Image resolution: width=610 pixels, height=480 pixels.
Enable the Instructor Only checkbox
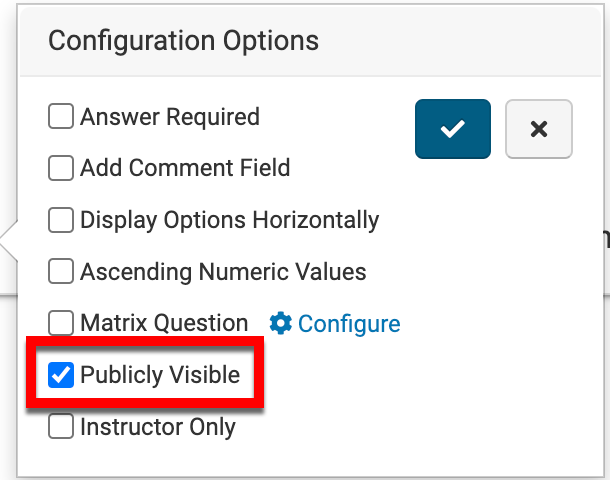(61, 427)
